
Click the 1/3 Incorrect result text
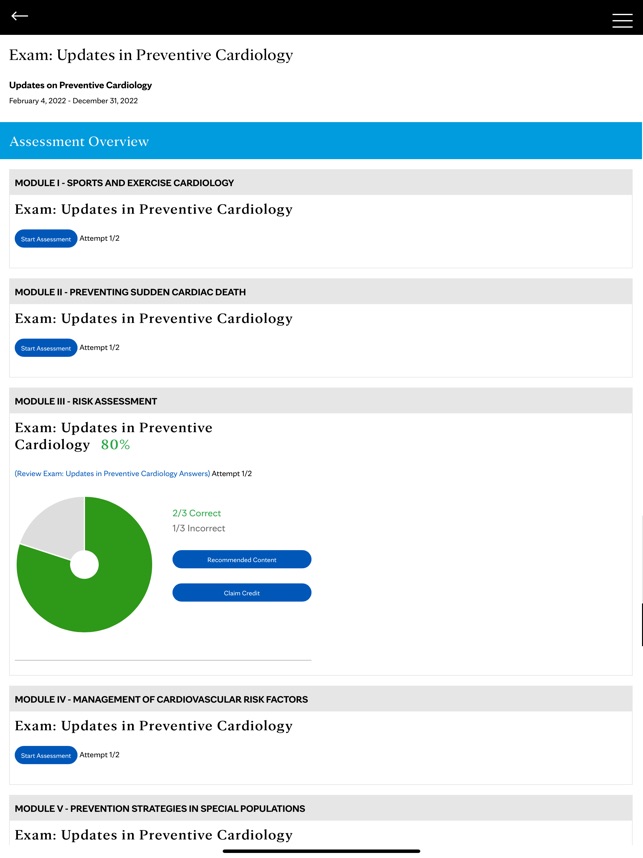tap(199, 528)
